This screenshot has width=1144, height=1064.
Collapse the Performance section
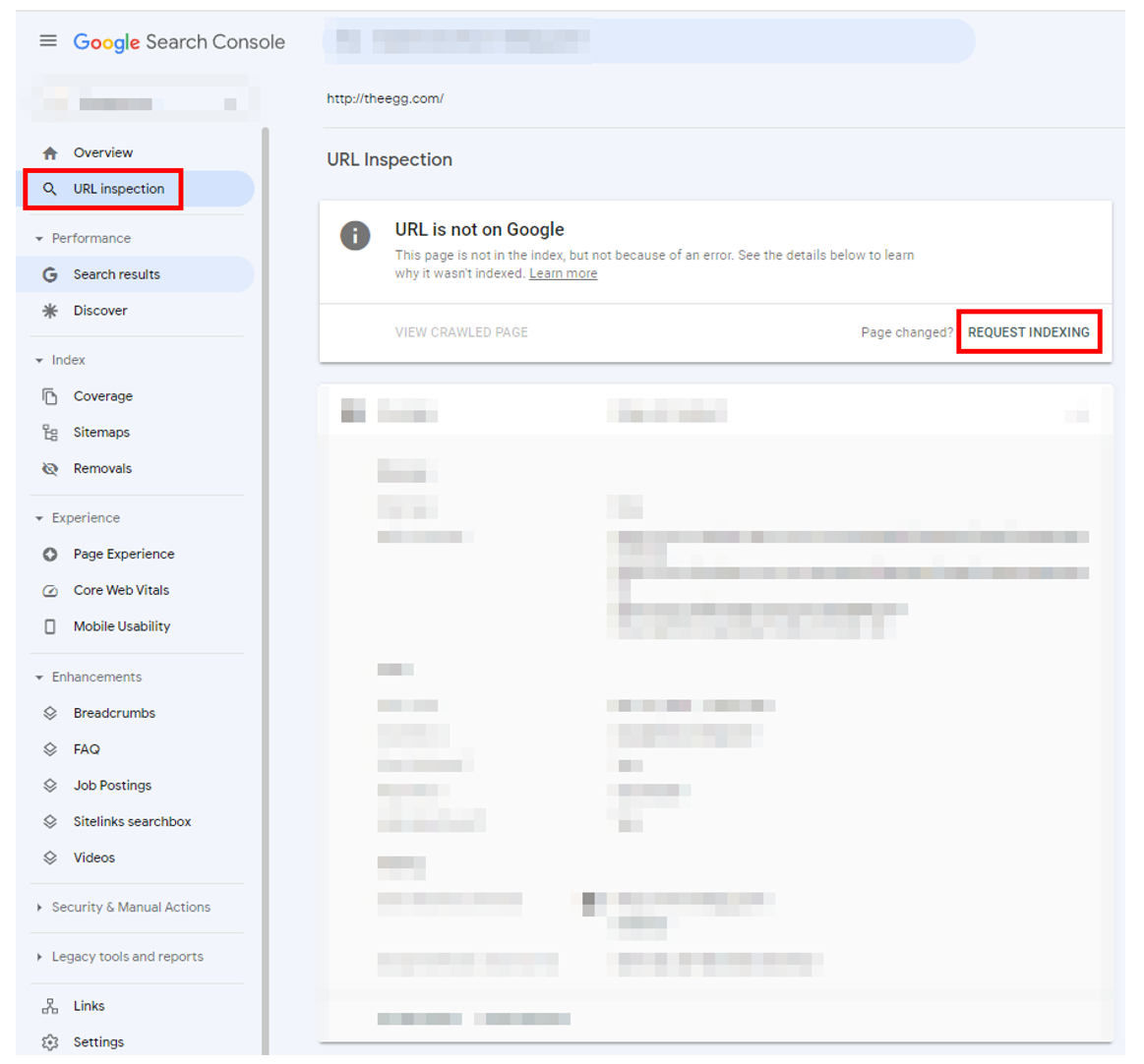pyautogui.click(x=39, y=239)
